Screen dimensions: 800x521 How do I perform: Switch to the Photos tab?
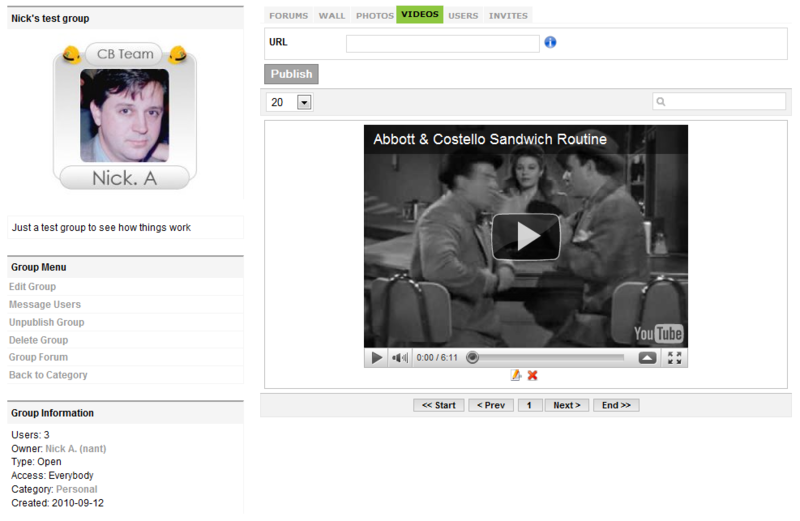point(374,16)
